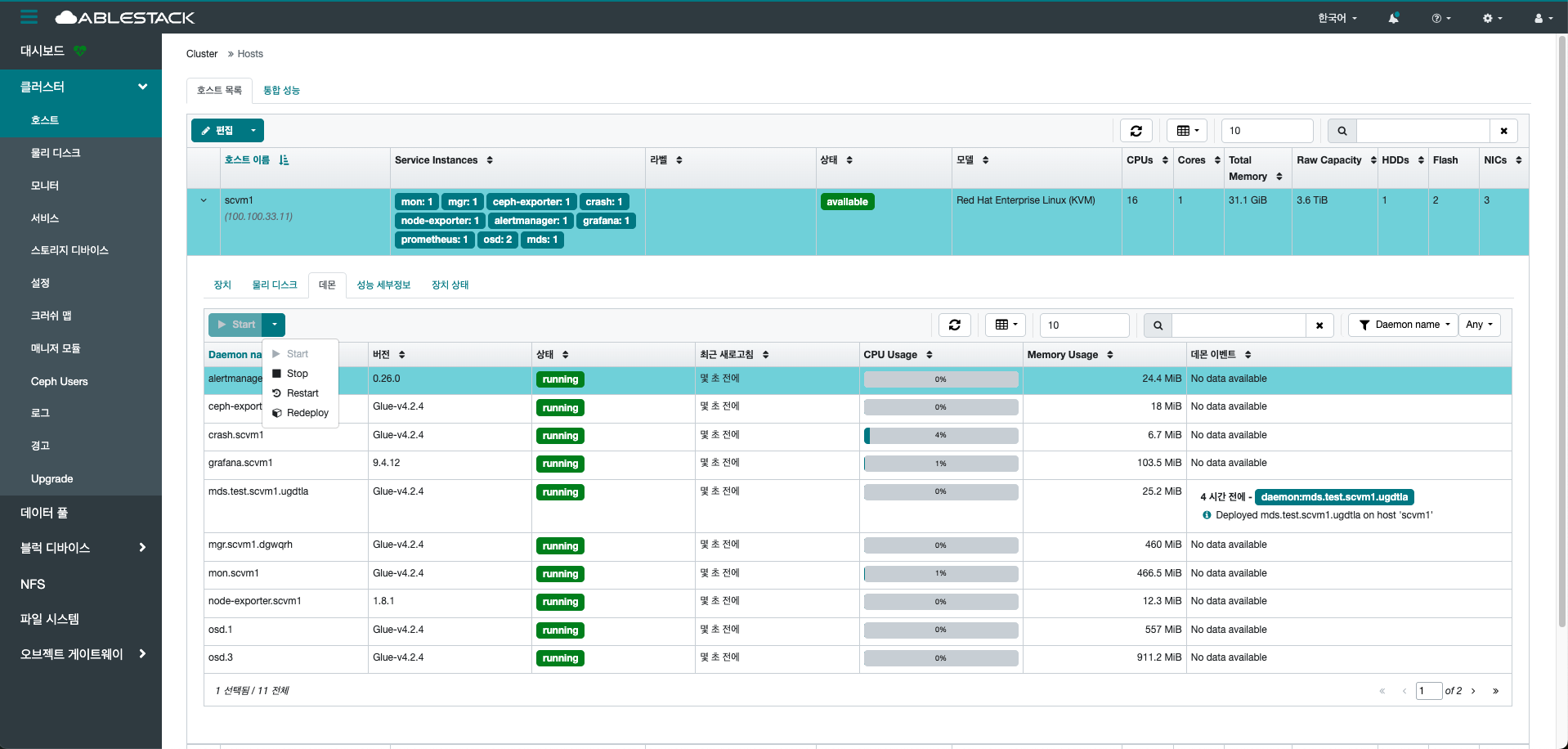Click the hamburger menu icon in header
Screen dimensions: 1568x749
click(x=29, y=17)
